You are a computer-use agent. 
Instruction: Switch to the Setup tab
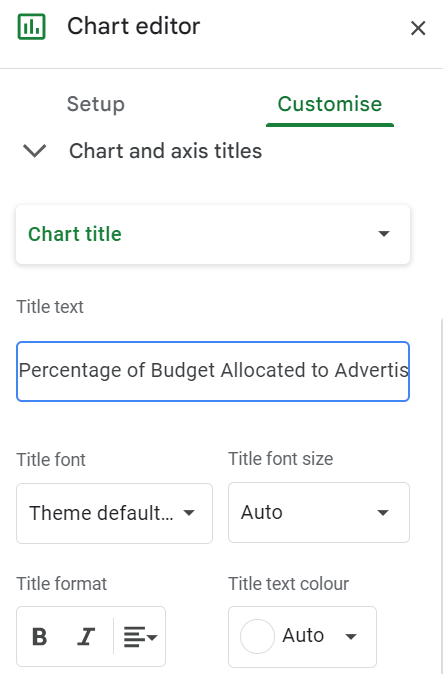pos(96,104)
